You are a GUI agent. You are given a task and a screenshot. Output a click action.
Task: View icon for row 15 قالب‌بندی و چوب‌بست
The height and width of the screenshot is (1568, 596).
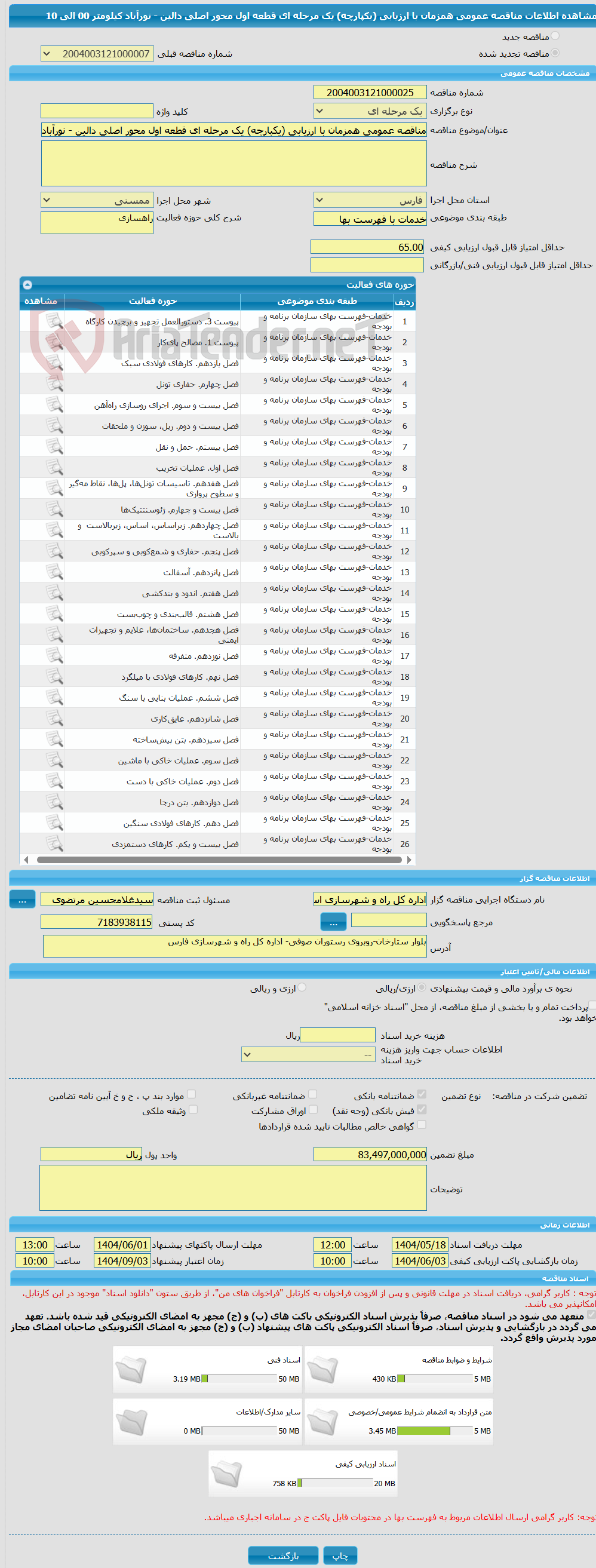point(54,613)
